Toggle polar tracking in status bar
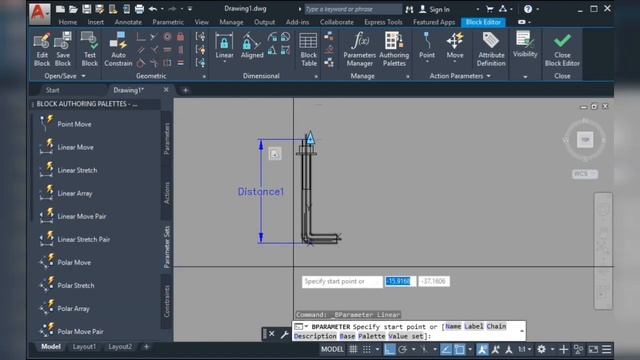 [x=403, y=349]
